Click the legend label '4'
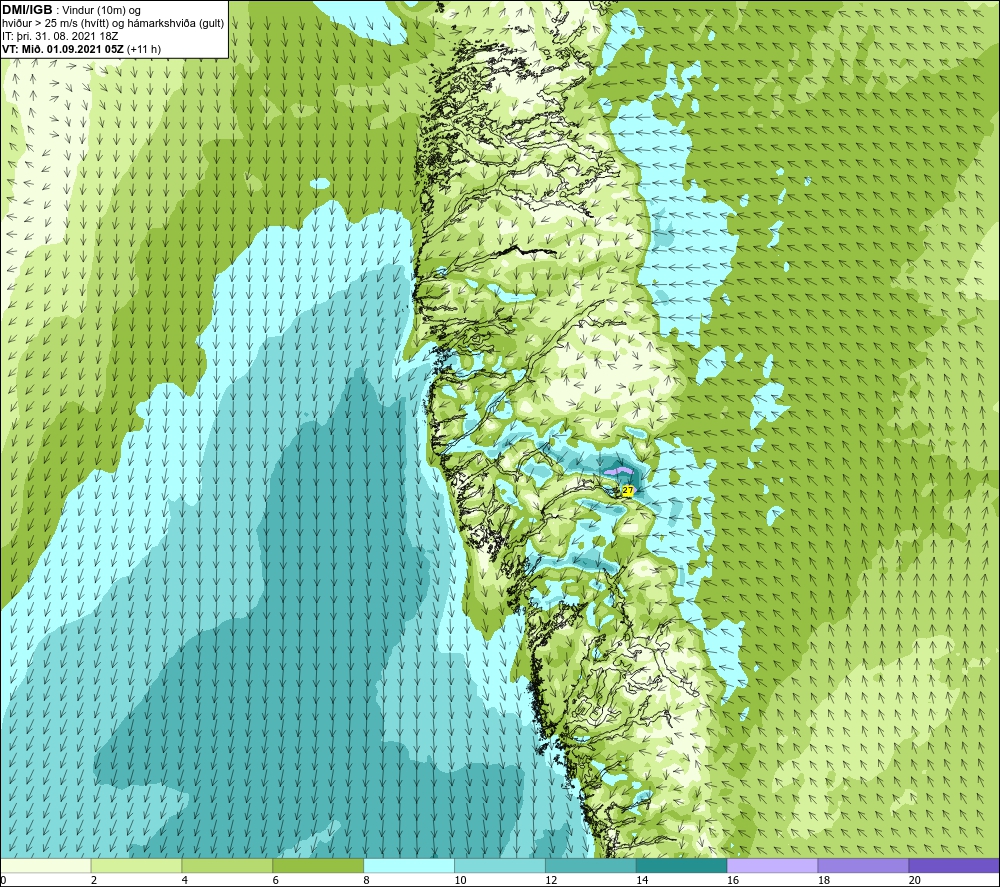The width and height of the screenshot is (1000, 887). [x=185, y=881]
